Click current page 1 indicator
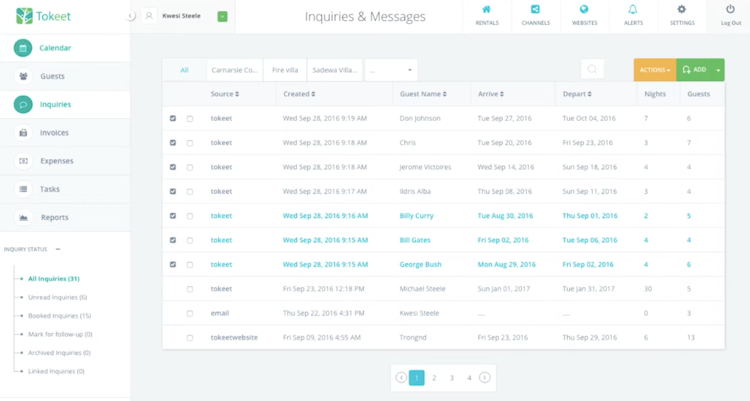 pyautogui.click(x=417, y=378)
